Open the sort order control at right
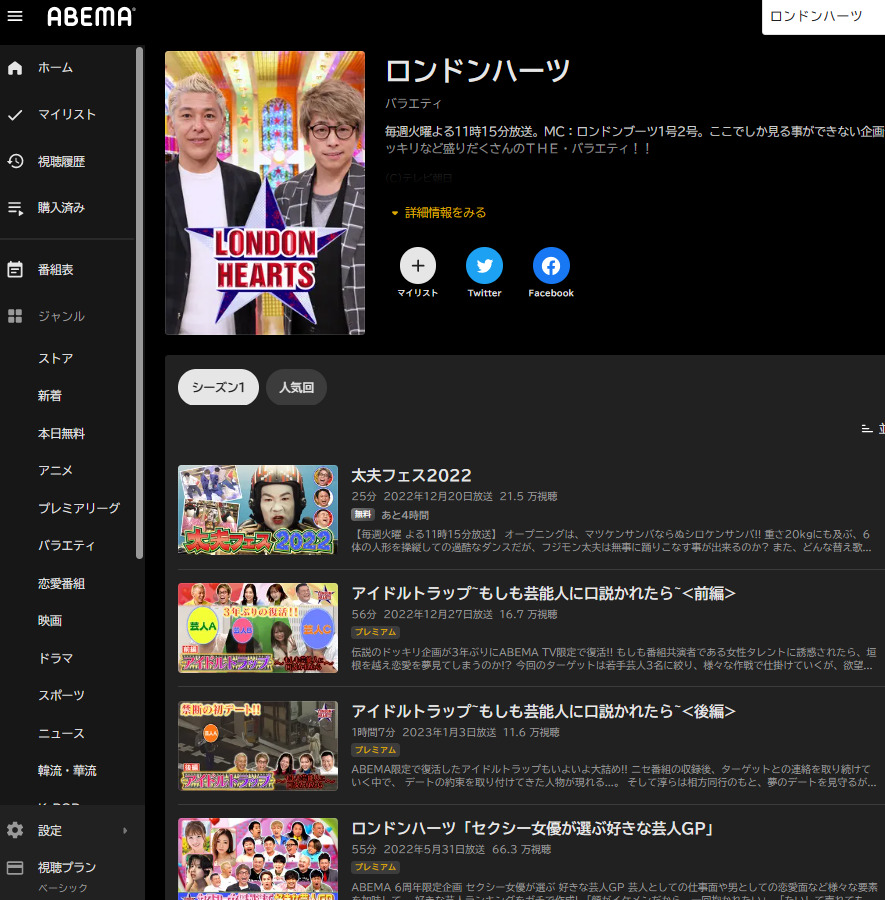This screenshot has width=885, height=900. pos(872,428)
